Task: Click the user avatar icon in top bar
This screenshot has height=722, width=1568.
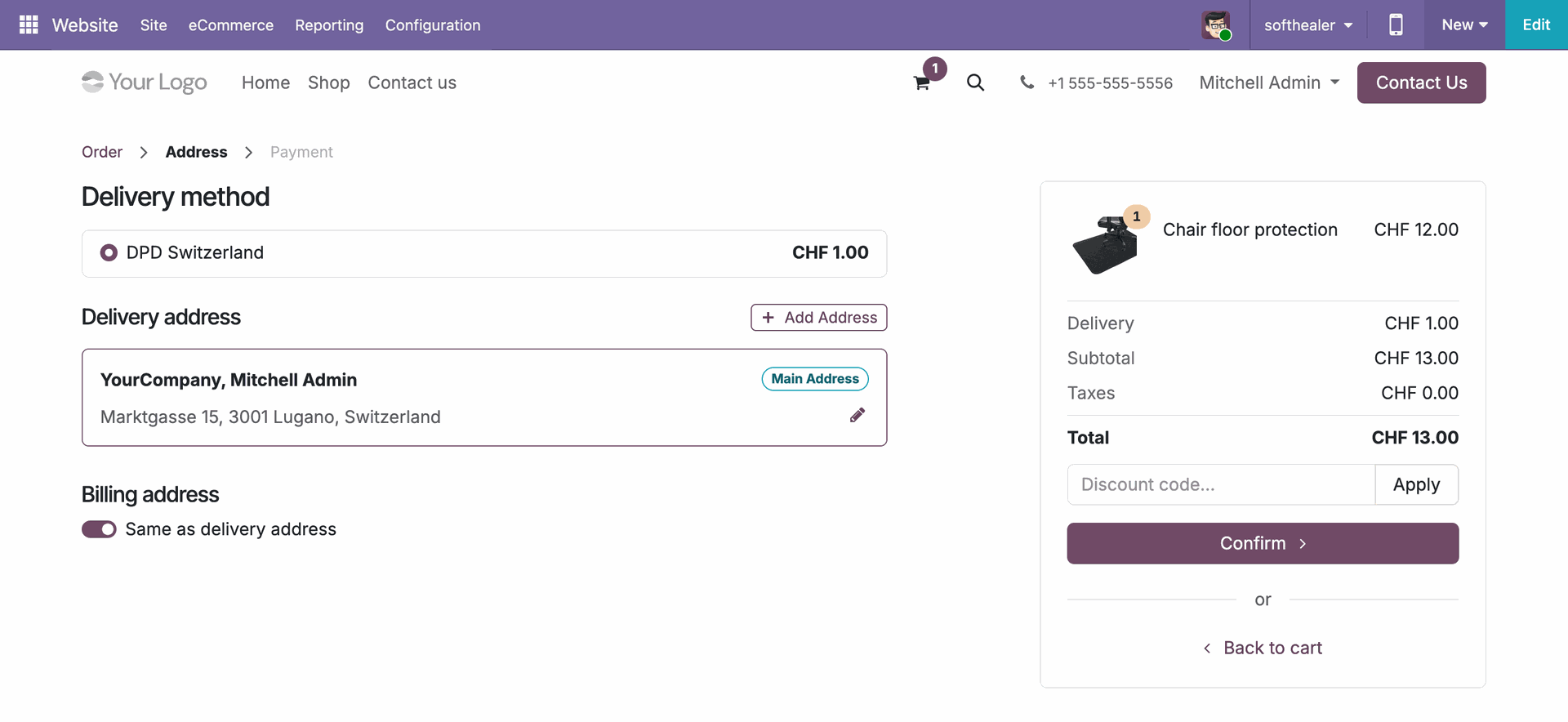Action: click(x=1216, y=25)
